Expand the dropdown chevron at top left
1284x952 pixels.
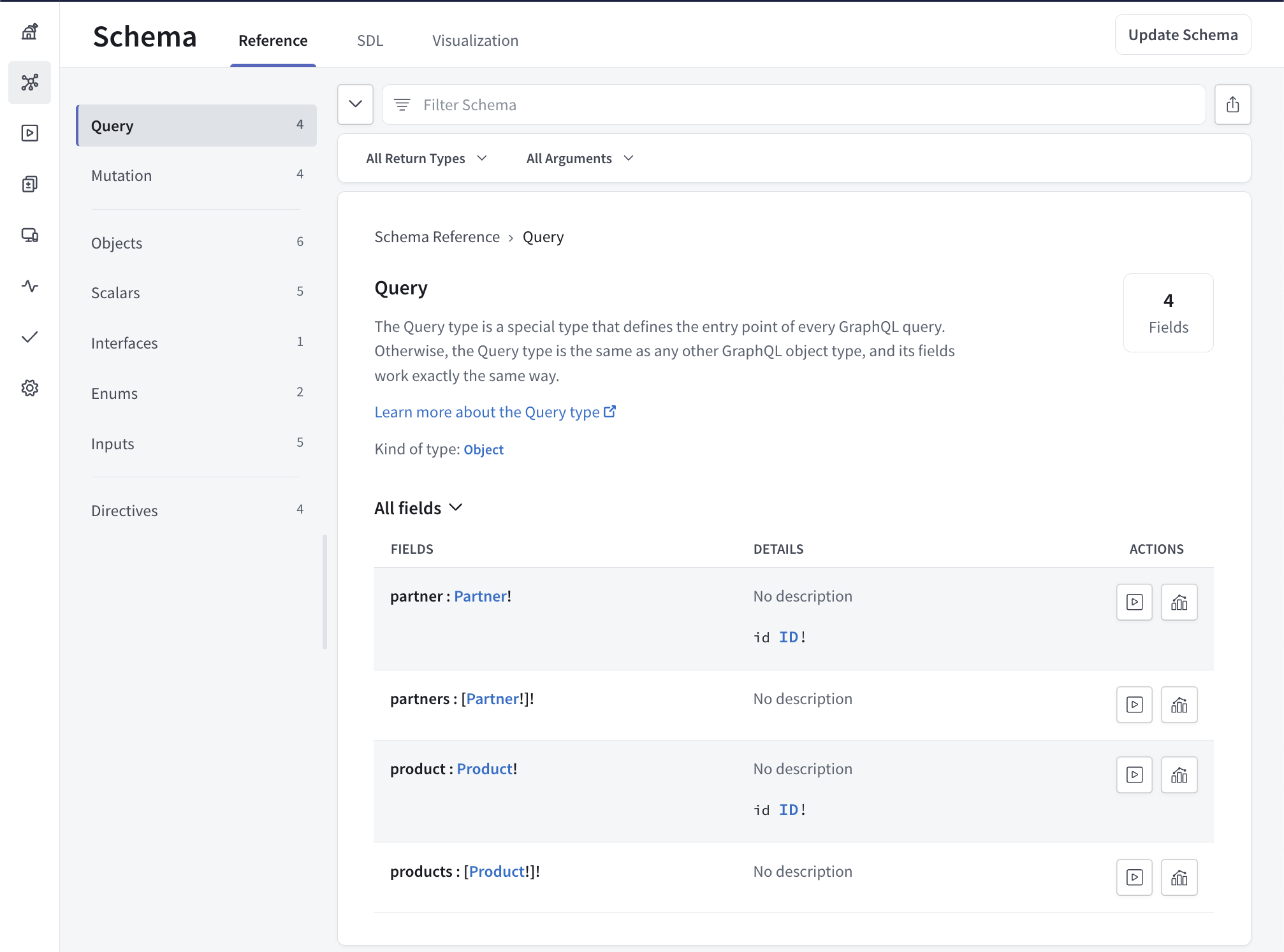point(355,103)
